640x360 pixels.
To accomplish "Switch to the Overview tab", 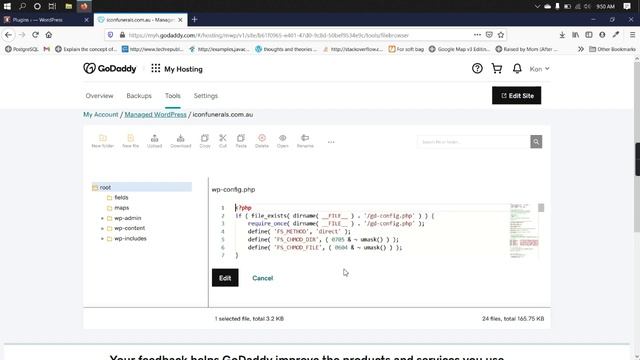I will 99,96.
